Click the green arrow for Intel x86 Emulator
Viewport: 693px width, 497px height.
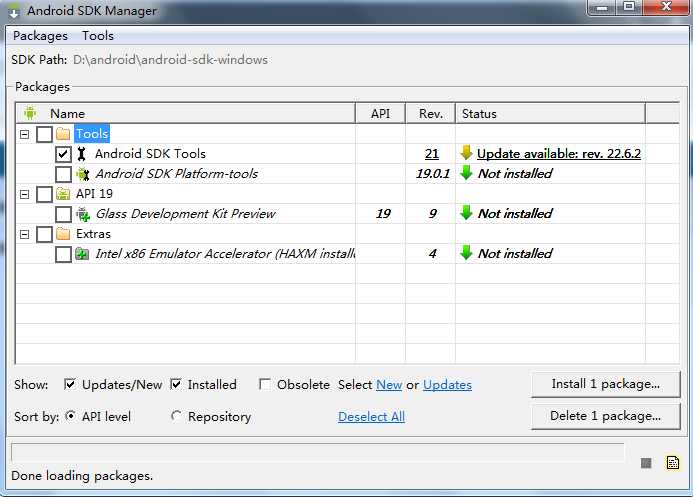pyautogui.click(x=466, y=253)
